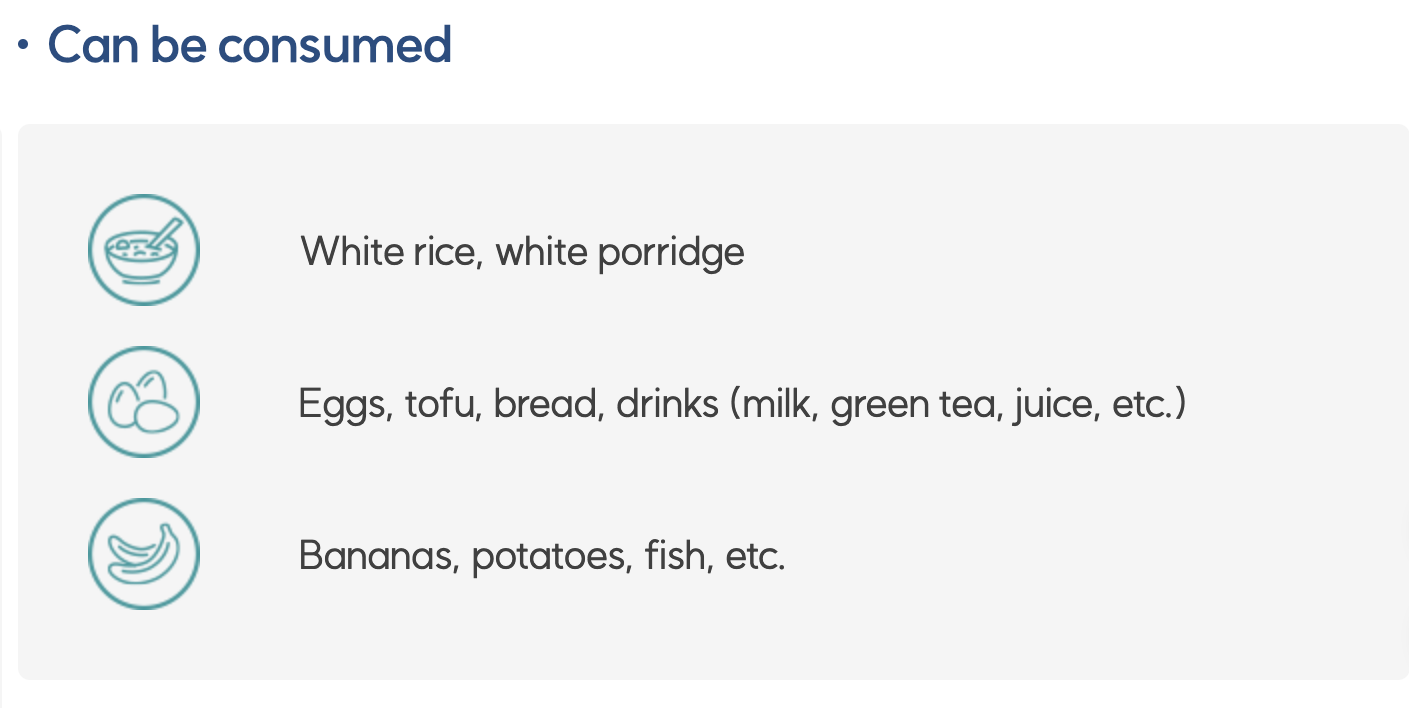Viewport: 1426px width, 708px height.
Task: Click the words "green tea"
Action: pyautogui.click(x=913, y=405)
